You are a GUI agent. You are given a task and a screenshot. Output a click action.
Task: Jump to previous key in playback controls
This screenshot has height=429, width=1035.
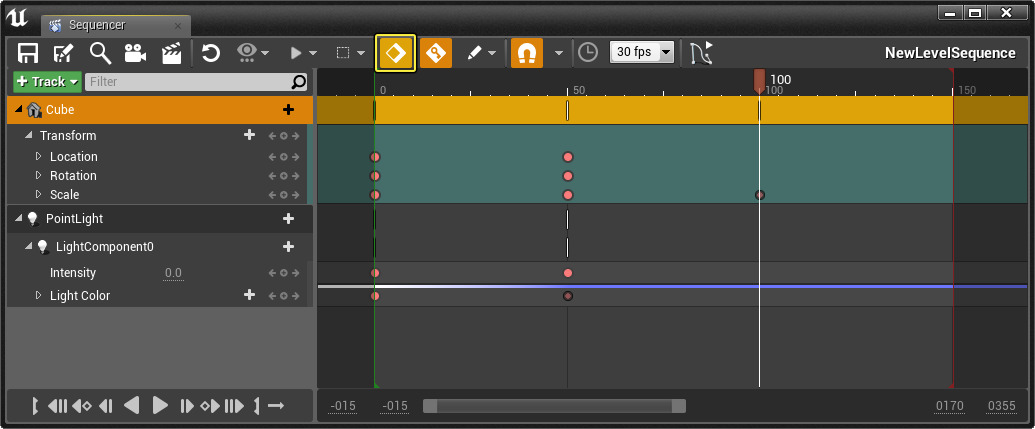(x=82, y=406)
